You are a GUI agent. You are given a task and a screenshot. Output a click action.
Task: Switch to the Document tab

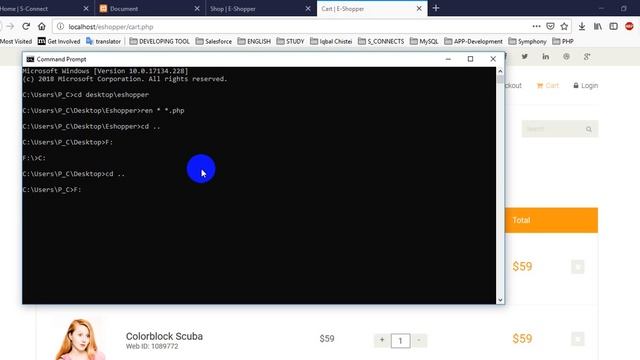149,9
